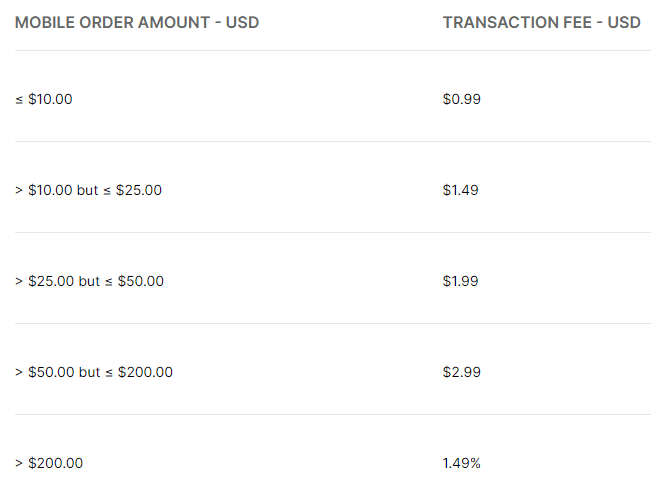Select the "> $200.00" order amount cell

[49, 463]
